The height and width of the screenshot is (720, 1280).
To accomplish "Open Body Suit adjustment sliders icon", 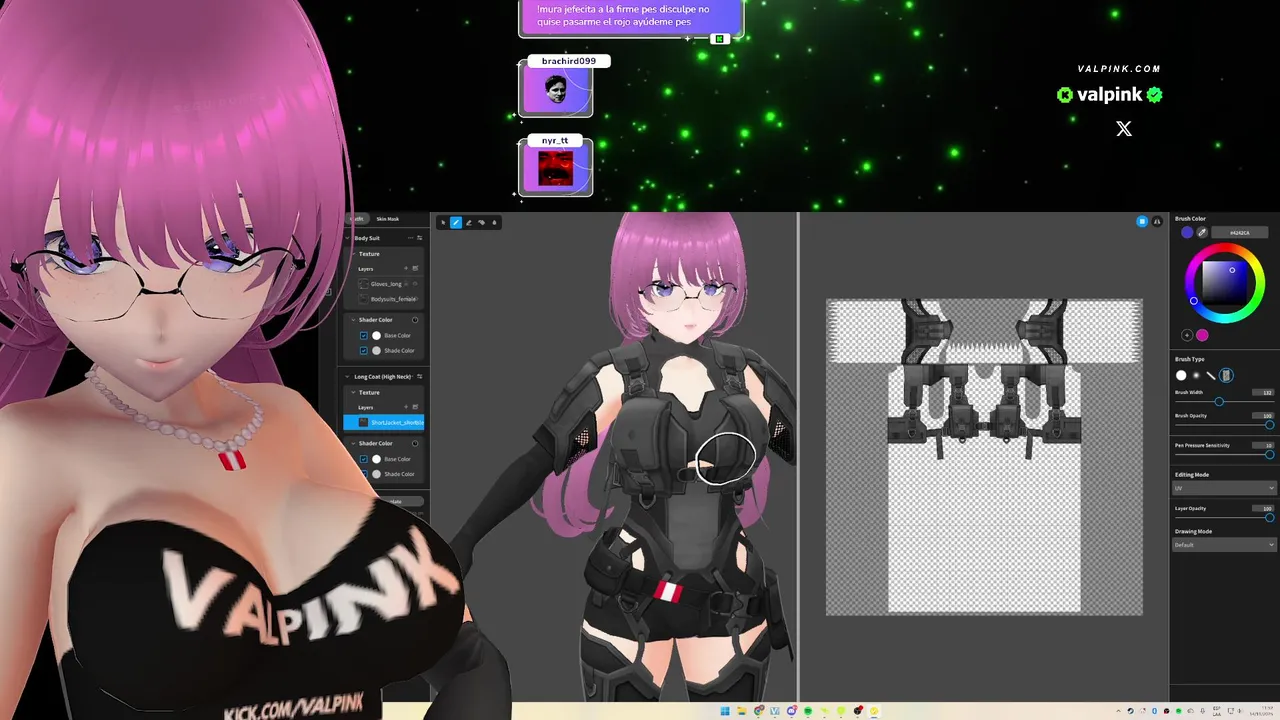I will 420,238.
